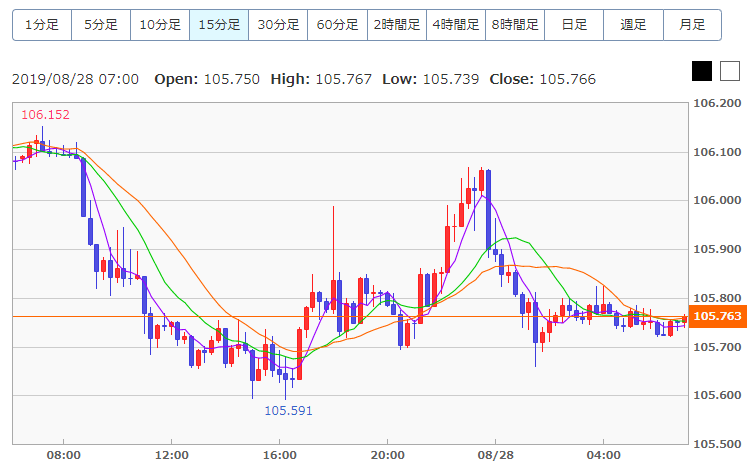Image resolution: width=755 pixels, height=470 pixels.
Task: Click the orange 105.763 current price label
Action: (717, 316)
